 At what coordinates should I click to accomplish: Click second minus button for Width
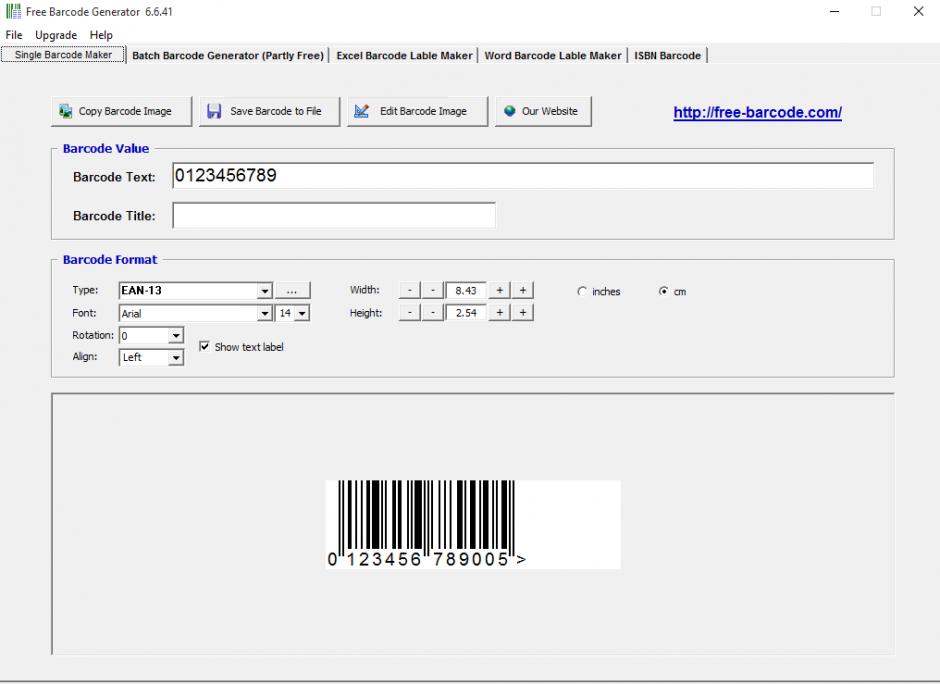click(x=432, y=291)
